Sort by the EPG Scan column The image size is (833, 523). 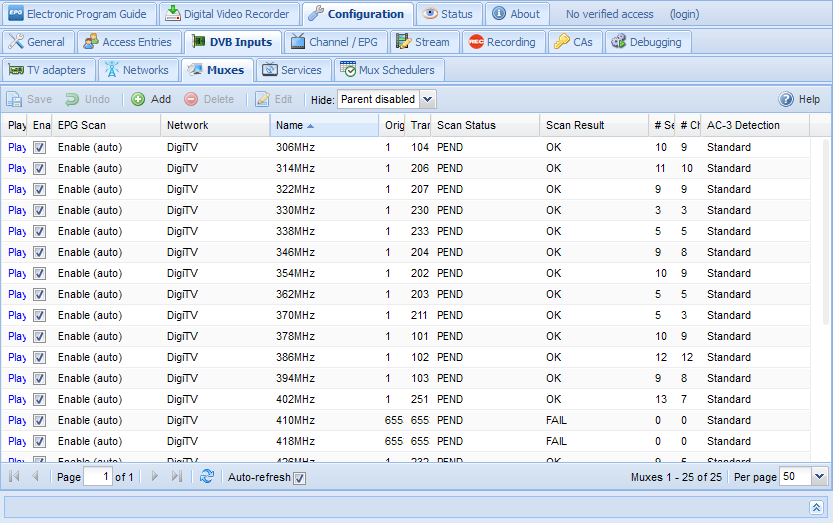click(x=106, y=125)
